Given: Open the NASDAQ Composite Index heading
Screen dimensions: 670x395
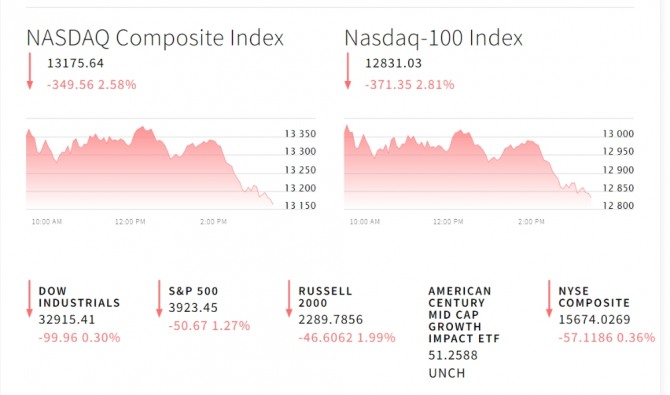Looking at the screenshot, I should (155, 38).
